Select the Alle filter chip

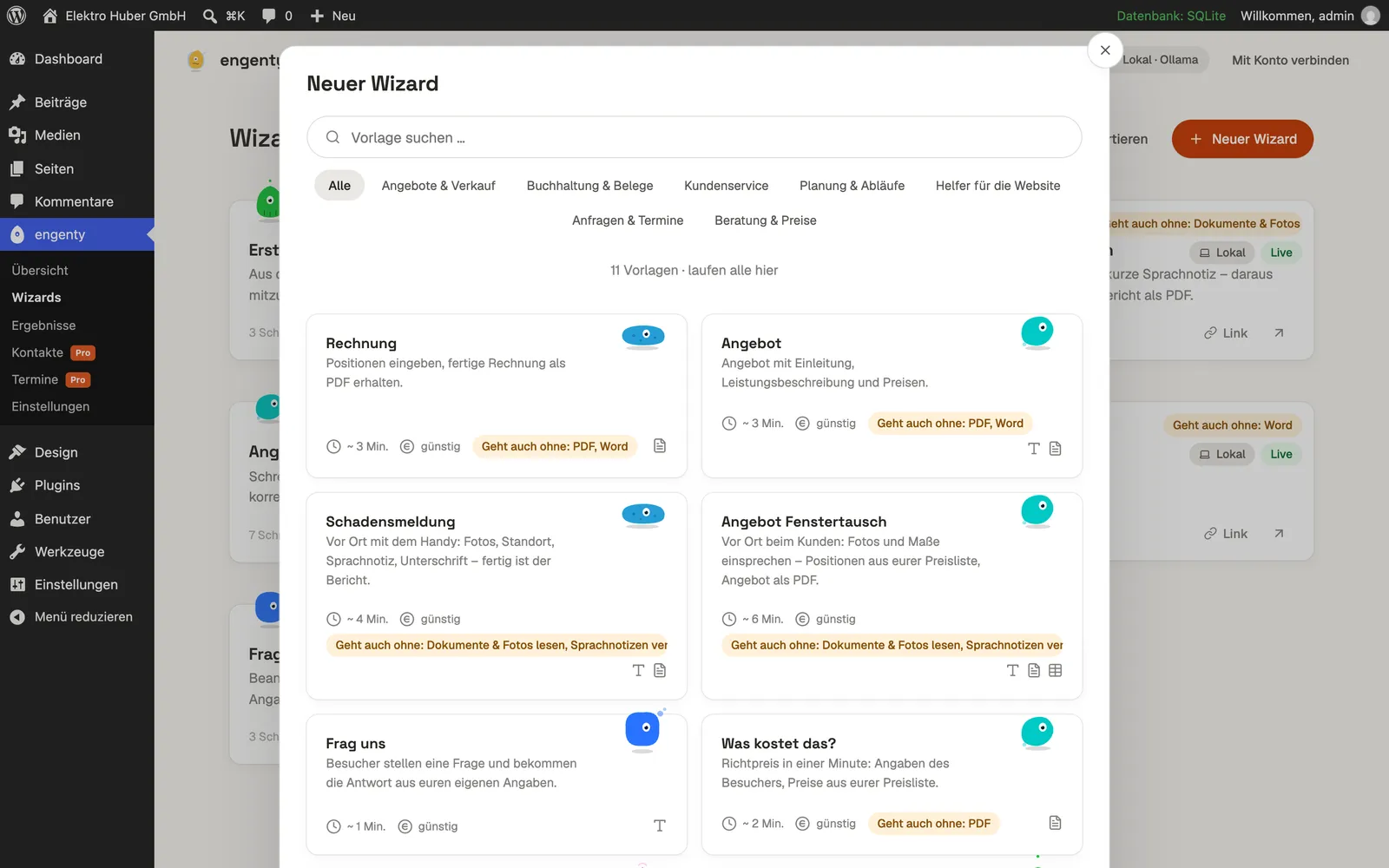(x=339, y=186)
